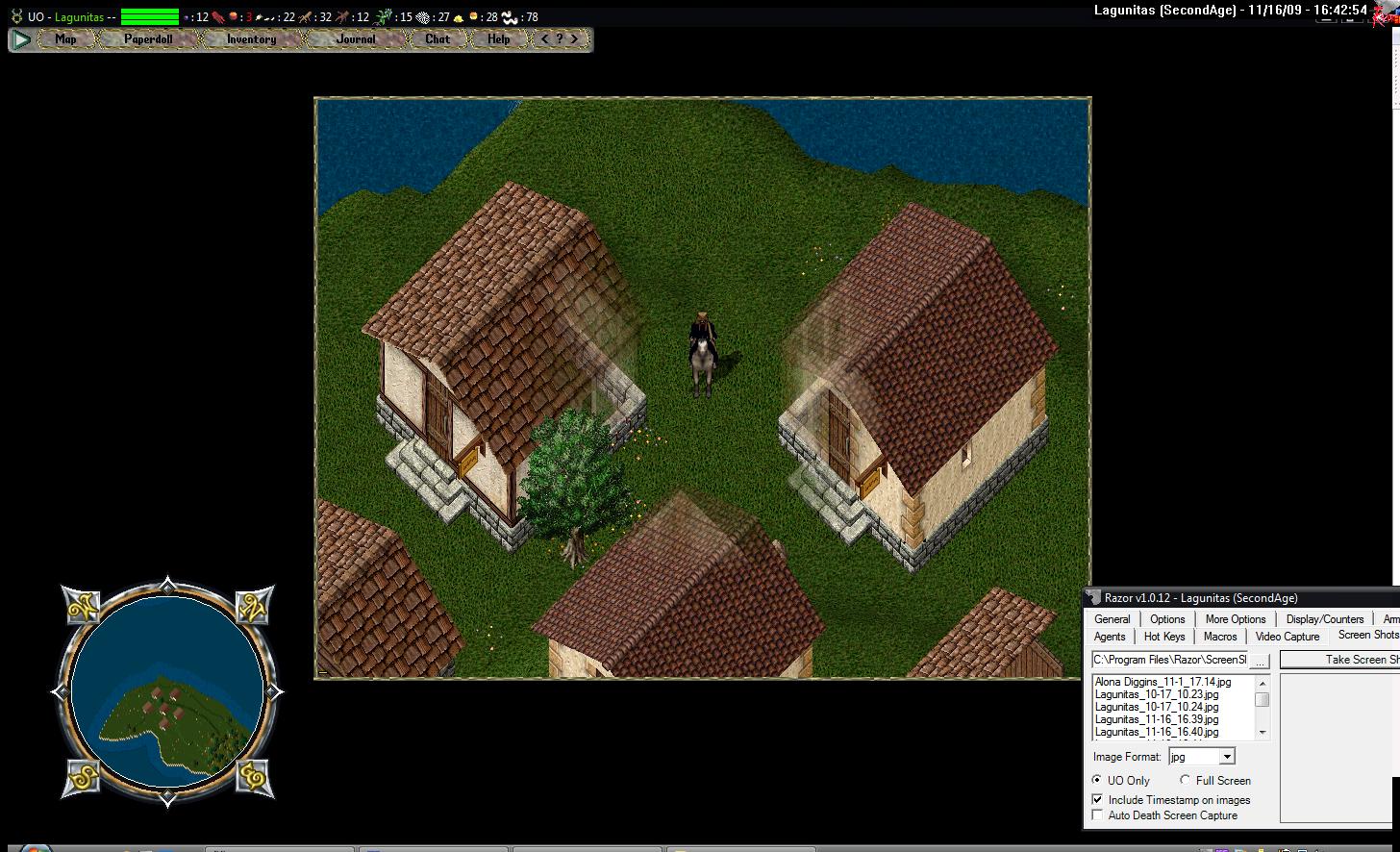Open the Macros tab in Razor

click(x=1220, y=637)
